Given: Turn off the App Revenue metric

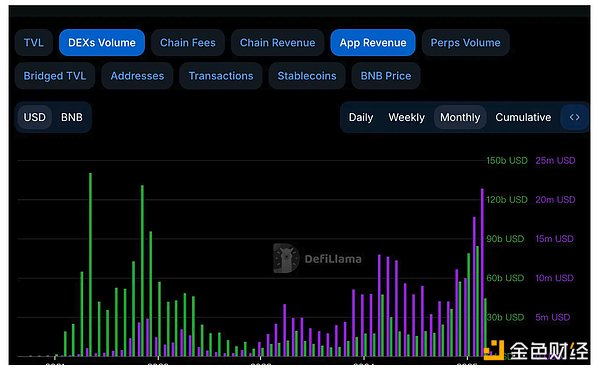Looking at the screenshot, I should click(373, 42).
